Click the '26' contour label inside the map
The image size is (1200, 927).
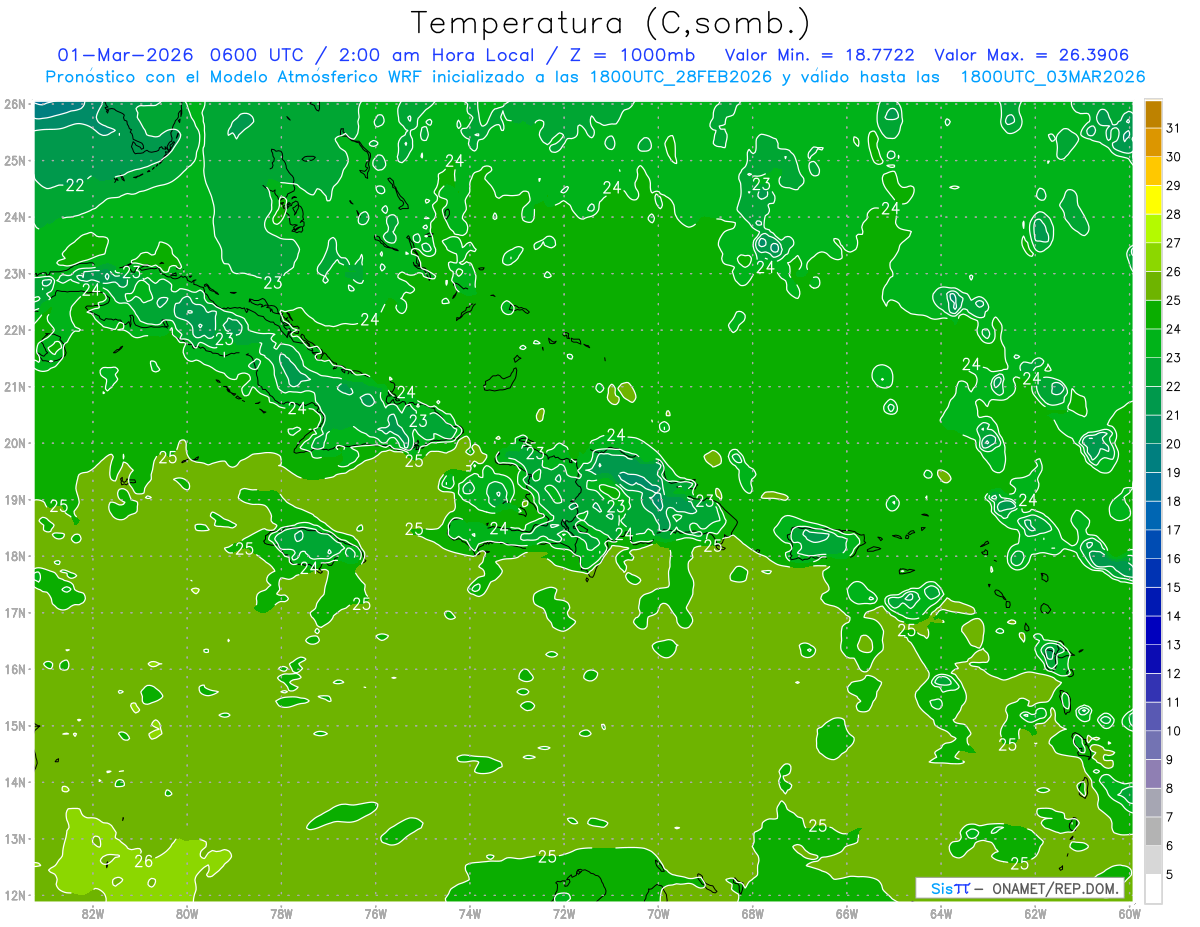pos(143,860)
